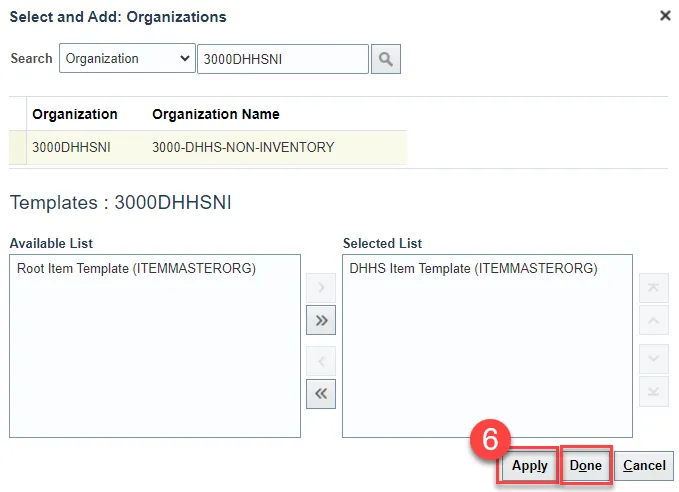Move selected item down one position
The image size is (679, 492).
(x=653, y=361)
